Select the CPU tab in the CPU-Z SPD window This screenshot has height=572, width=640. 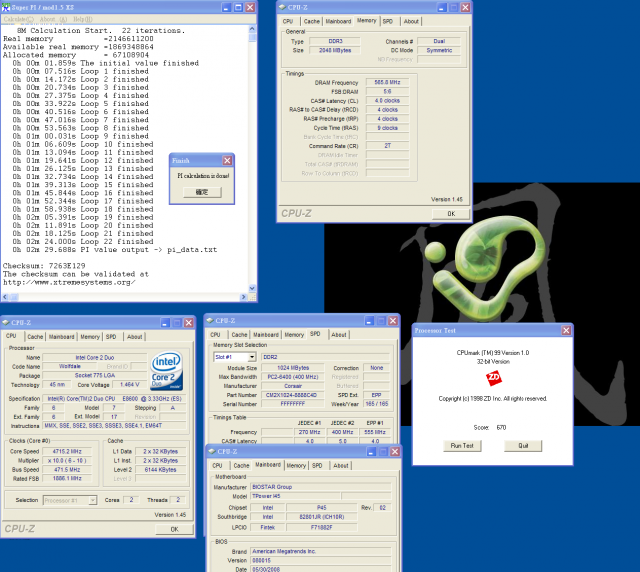tap(215, 335)
